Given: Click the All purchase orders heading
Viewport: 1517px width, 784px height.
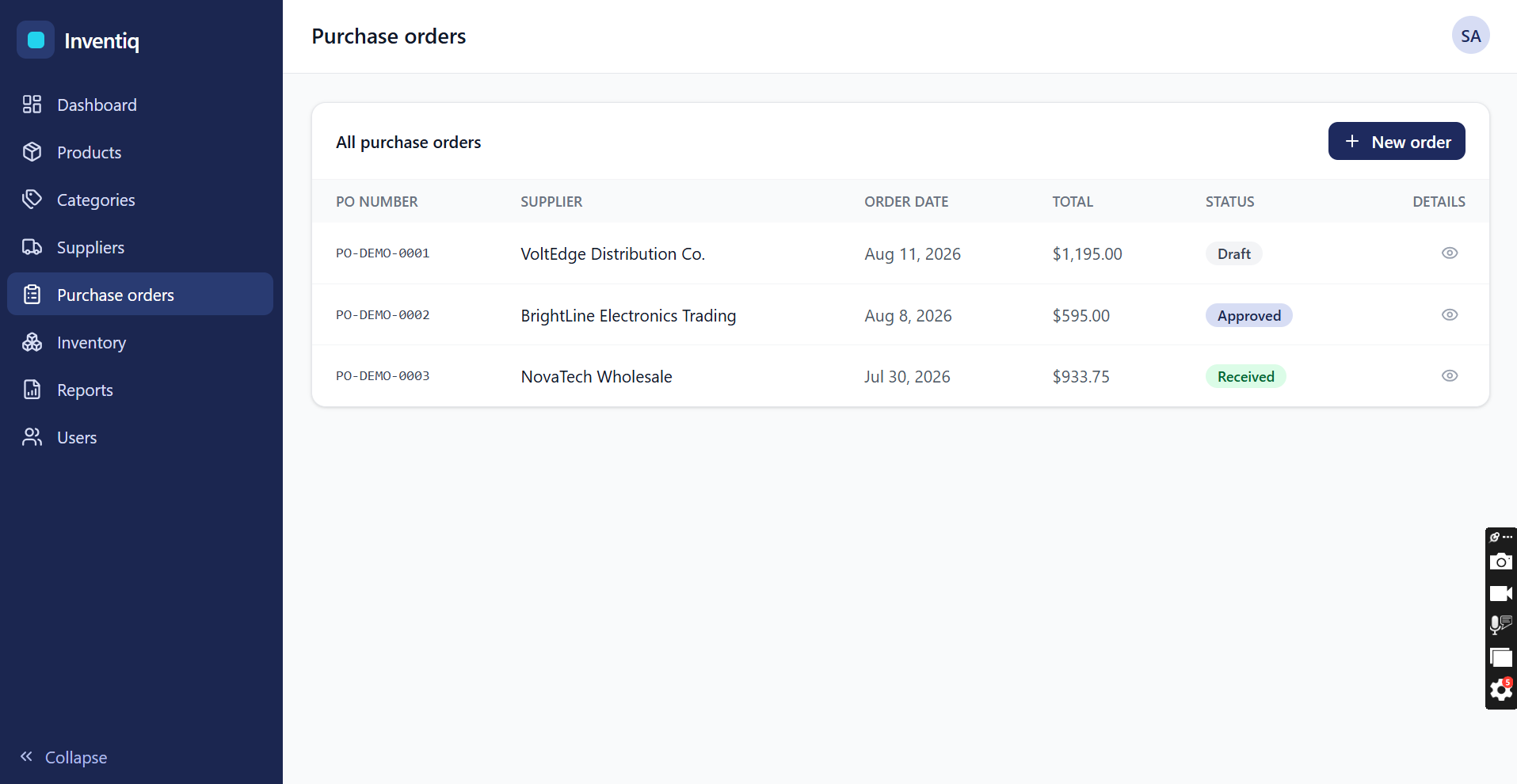Looking at the screenshot, I should (408, 142).
